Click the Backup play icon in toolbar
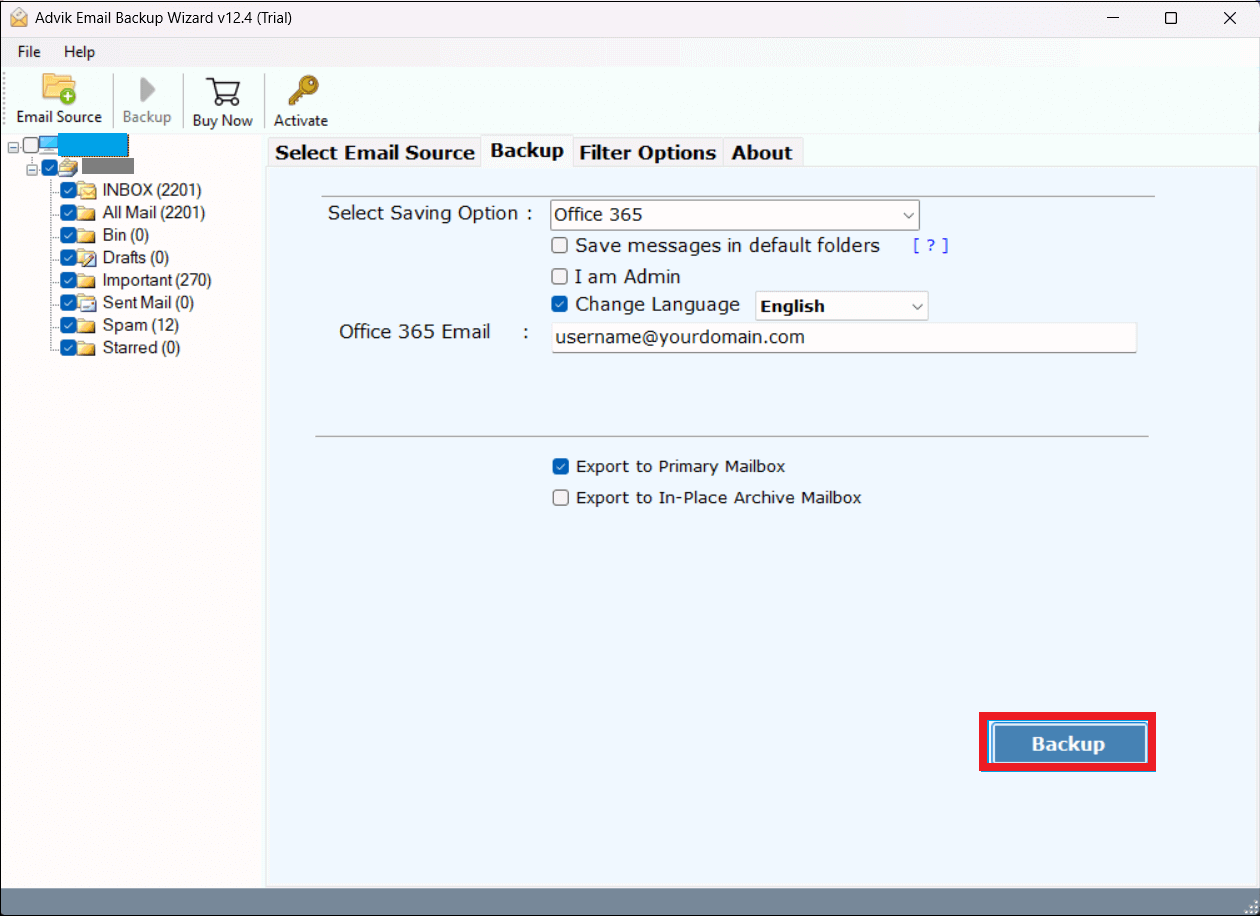Image resolution: width=1260 pixels, height=916 pixels. [x=147, y=89]
